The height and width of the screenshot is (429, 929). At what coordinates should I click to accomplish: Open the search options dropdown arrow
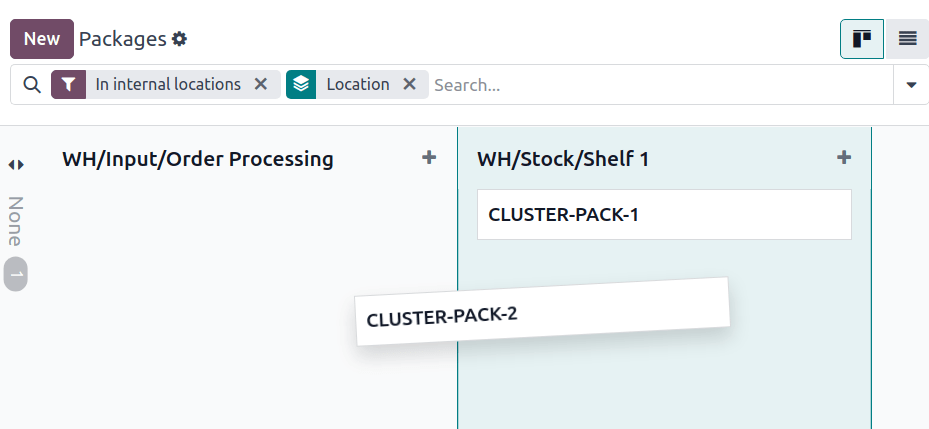pos(911,85)
